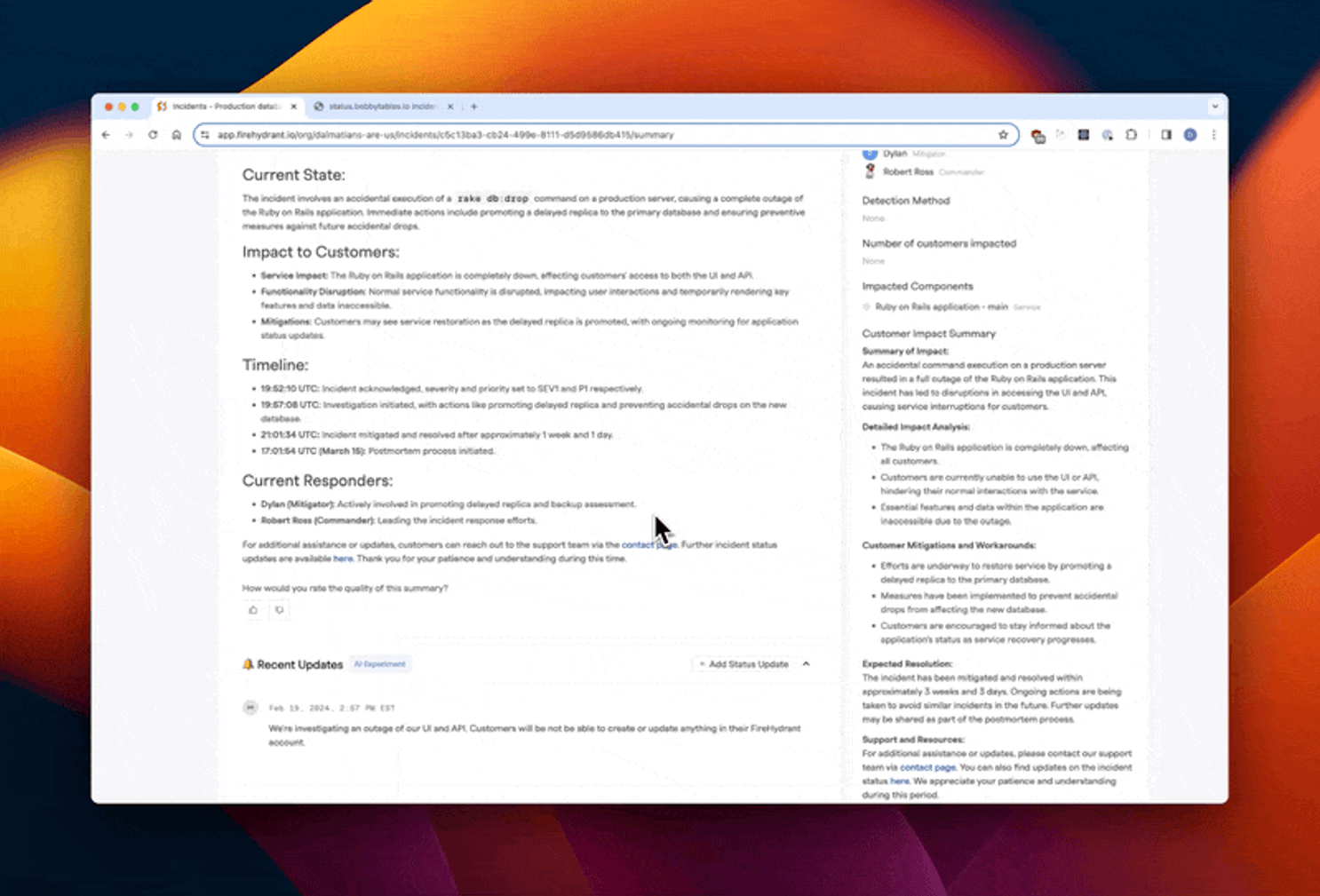Image resolution: width=1320 pixels, height=896 pixels.
Task: Click the Impact to Customers heading
Action: click(x=321, y=252)
